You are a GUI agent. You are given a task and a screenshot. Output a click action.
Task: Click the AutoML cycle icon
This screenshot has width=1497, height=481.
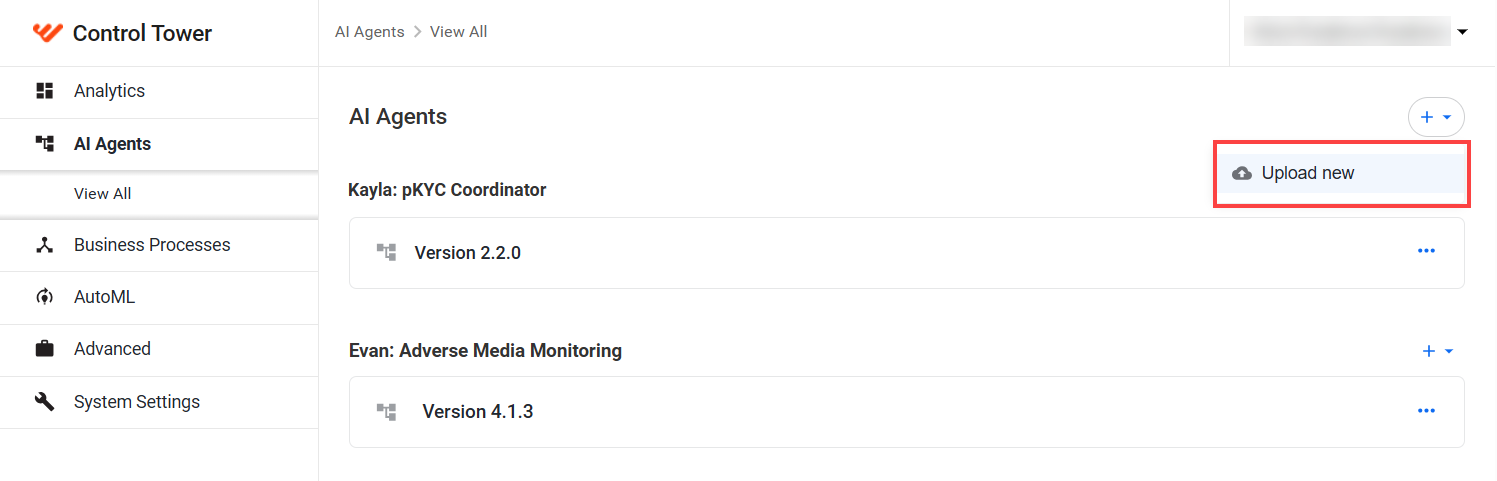tap(44, 297)
